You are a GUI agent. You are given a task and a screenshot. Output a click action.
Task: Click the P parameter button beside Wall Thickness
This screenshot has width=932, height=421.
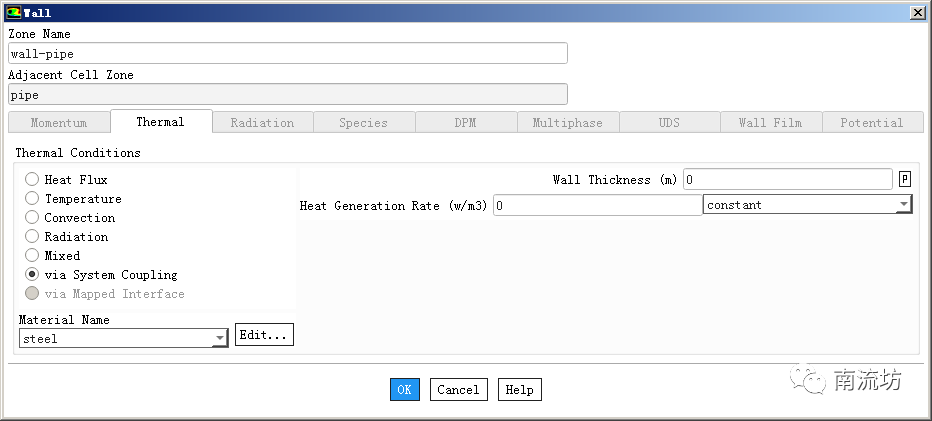905,179
